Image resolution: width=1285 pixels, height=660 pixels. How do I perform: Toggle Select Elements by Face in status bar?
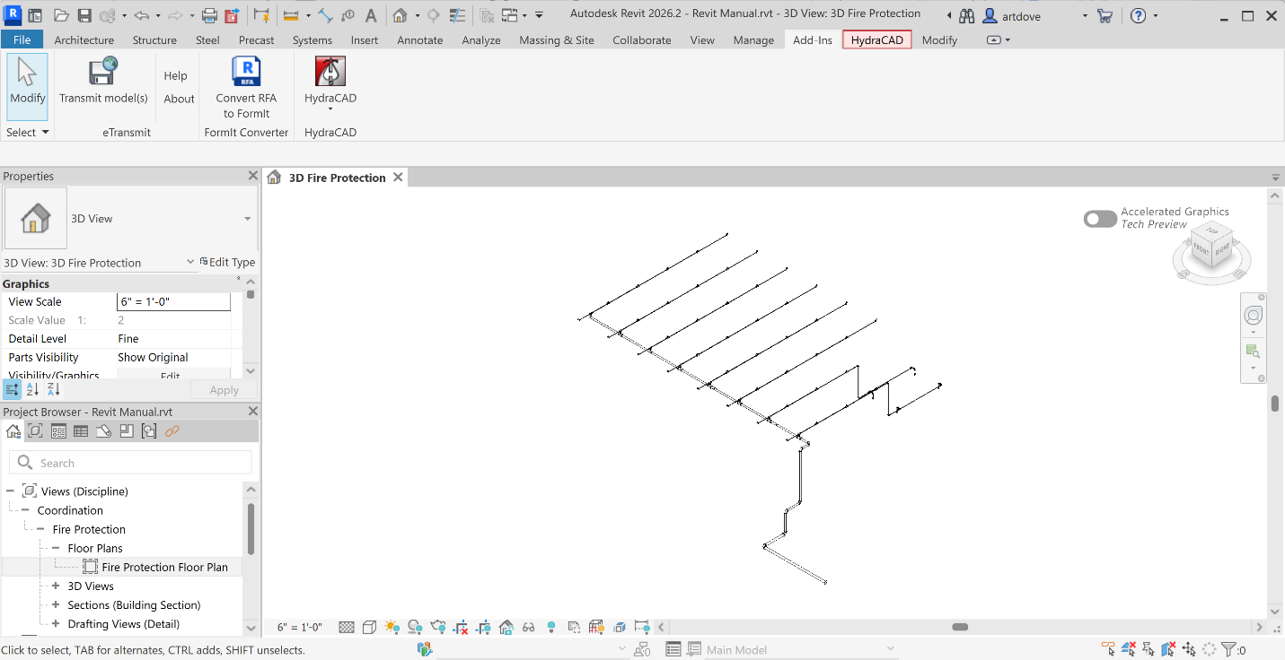tap(1168, 649)
